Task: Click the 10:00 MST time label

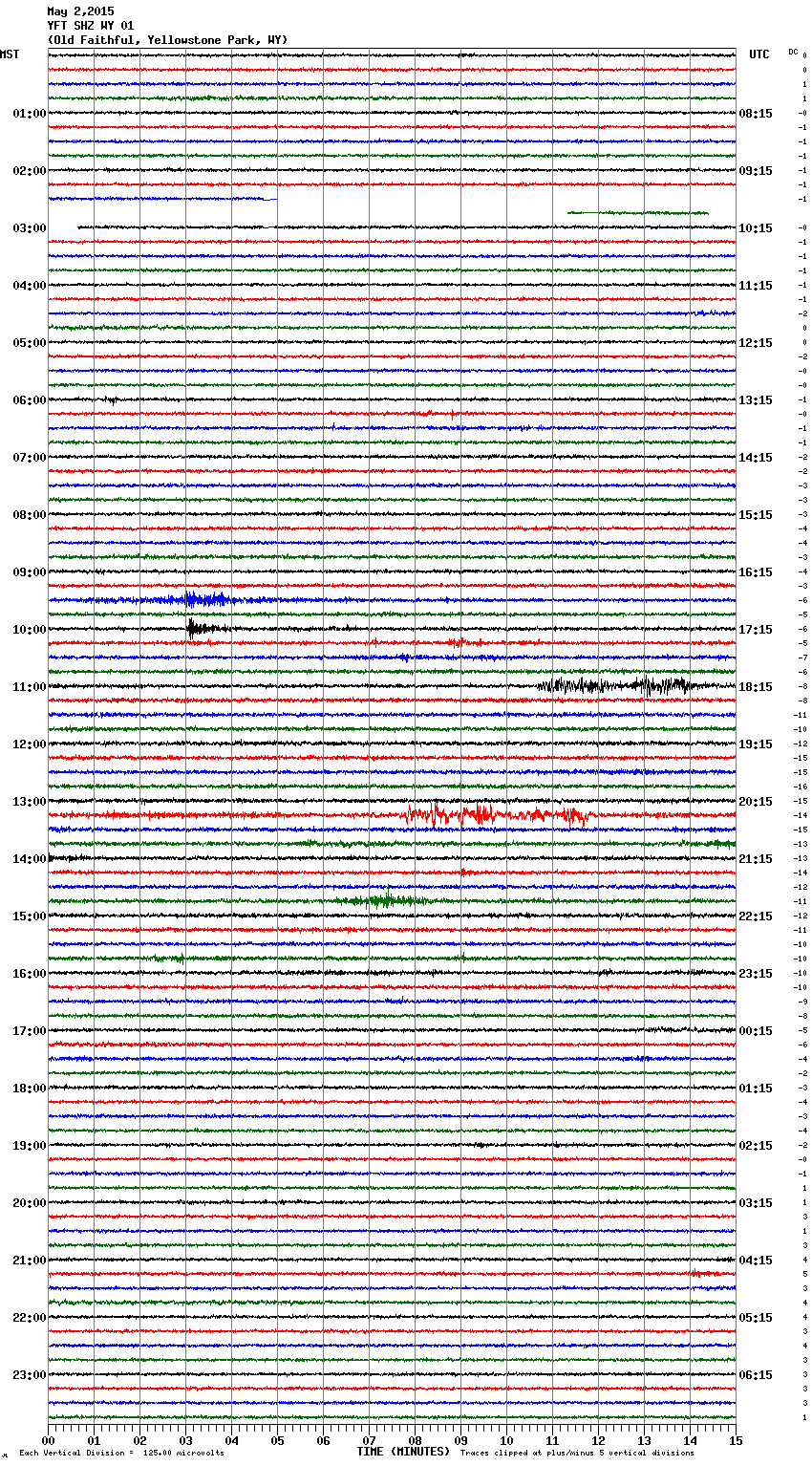Action: 30,630
